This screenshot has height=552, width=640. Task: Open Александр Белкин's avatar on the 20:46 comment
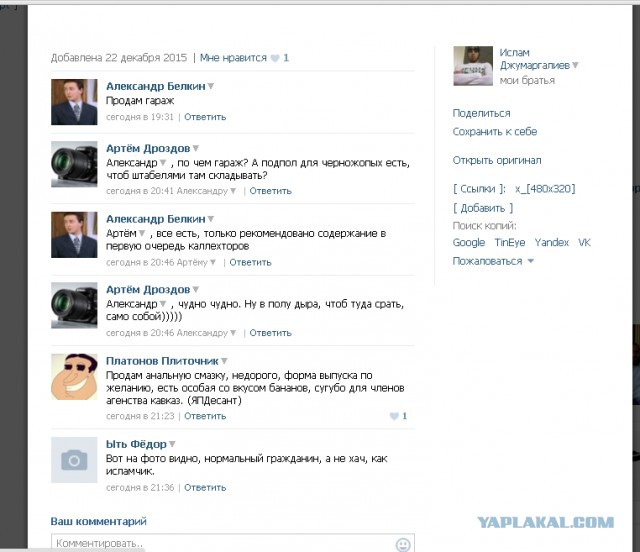click(x=74, y=235)
